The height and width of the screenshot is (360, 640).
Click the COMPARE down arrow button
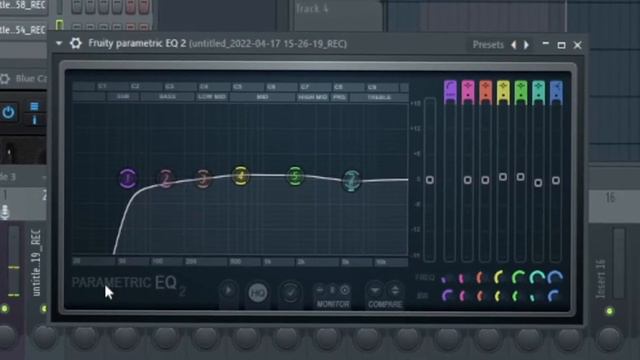[374, 291]
